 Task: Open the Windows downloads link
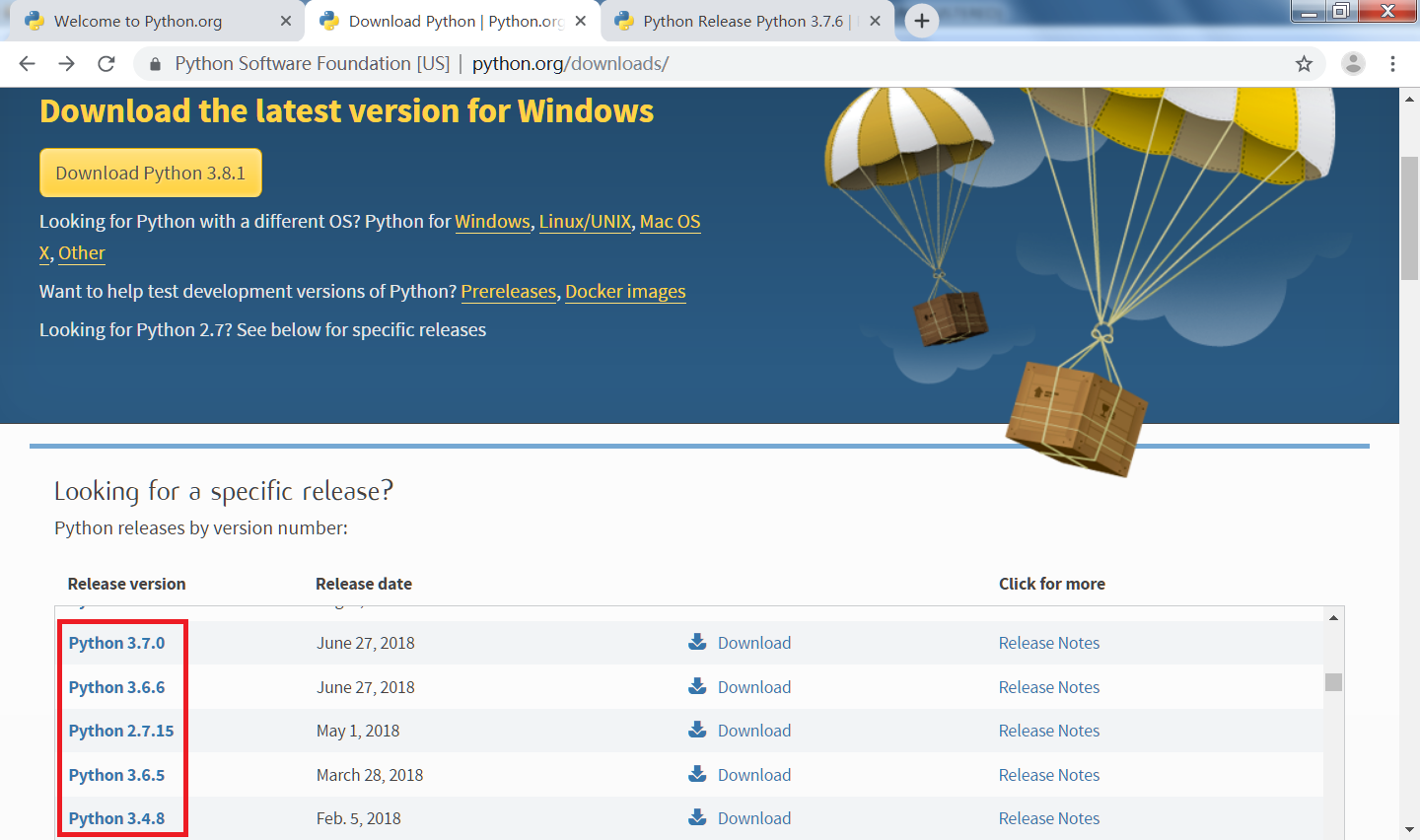coord(492,222)
